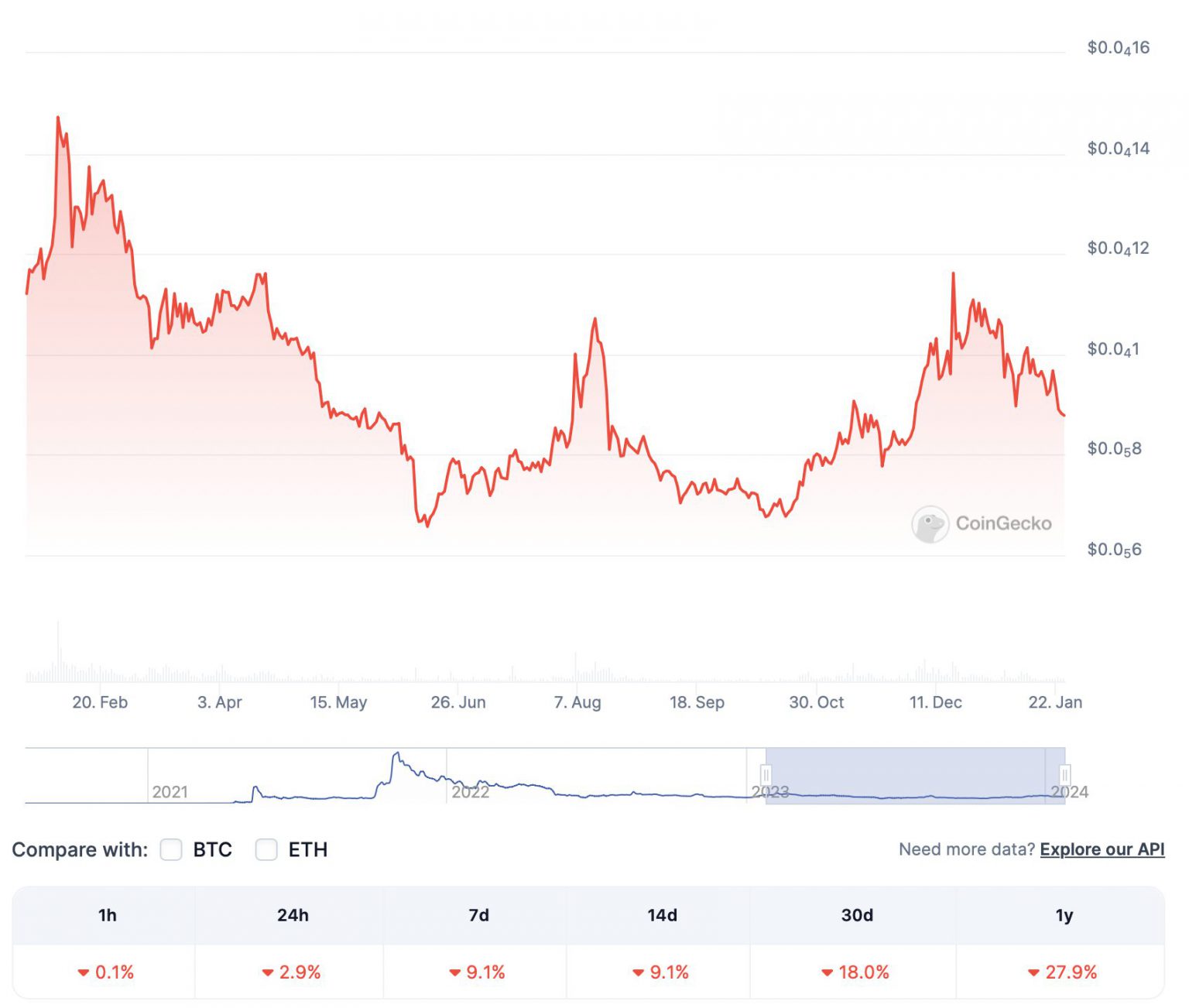
Task: Select the 14d column header
Action: [662, 915]
